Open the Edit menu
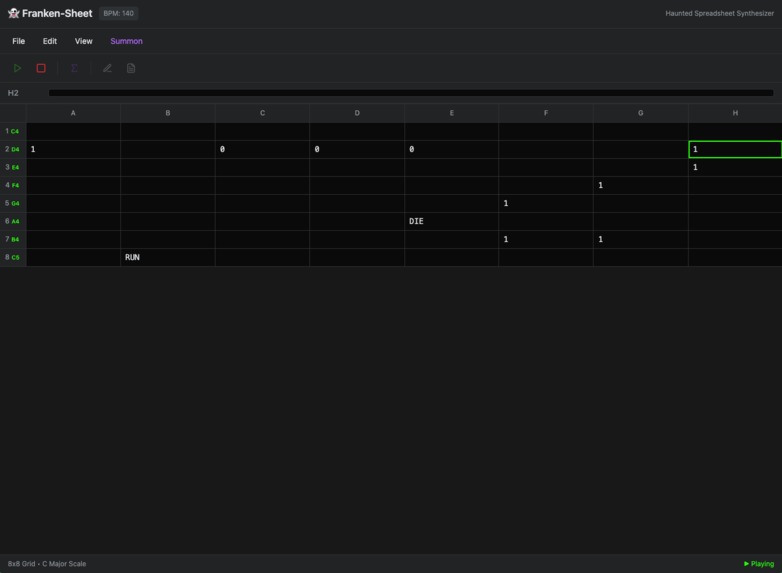Screen dimensions: 782x573 49,41
